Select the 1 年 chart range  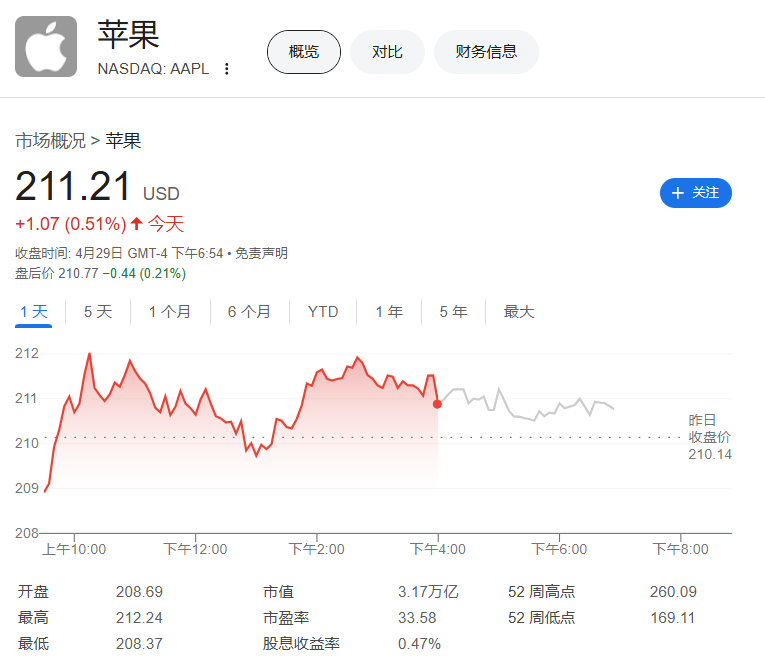coord(389,311)
